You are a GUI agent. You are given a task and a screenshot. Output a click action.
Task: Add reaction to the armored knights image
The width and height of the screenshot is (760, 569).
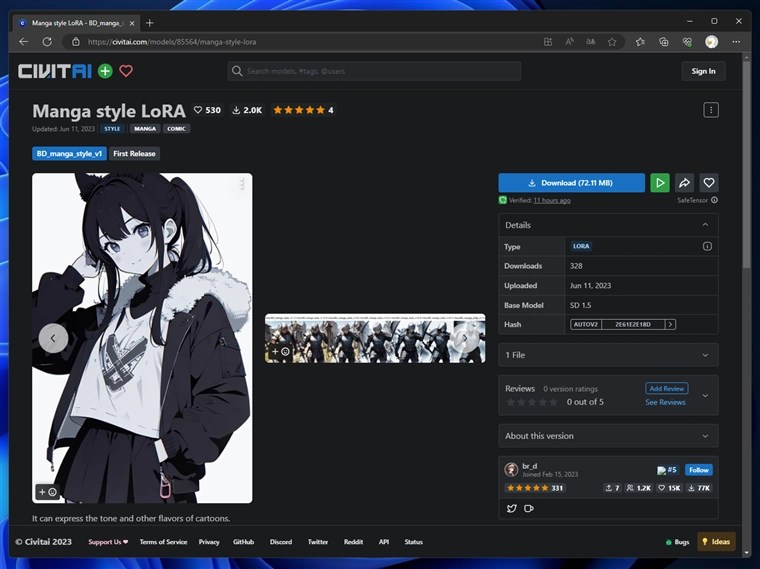point(280,351)
